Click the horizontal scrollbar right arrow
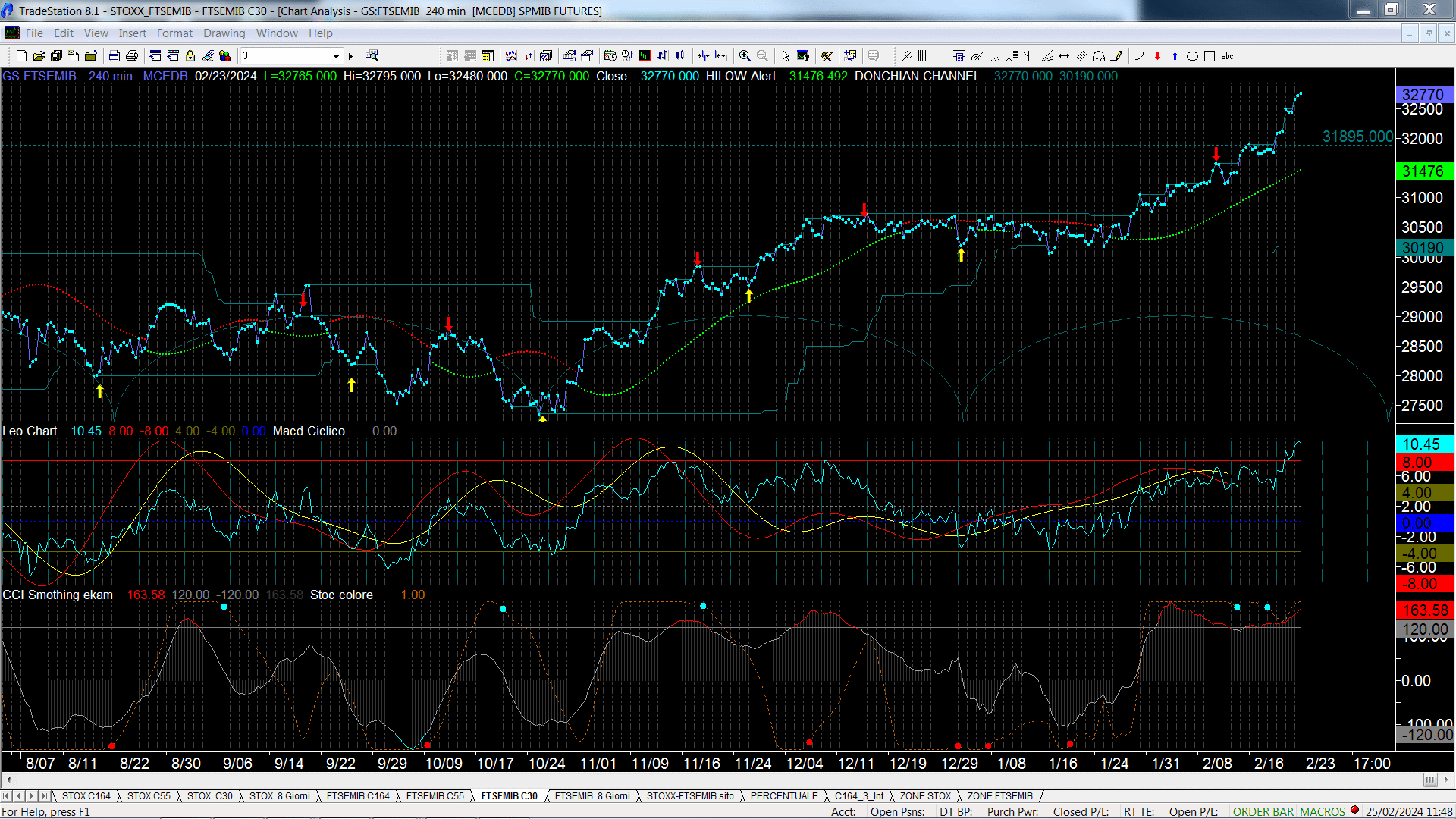 pos(1446,780)
